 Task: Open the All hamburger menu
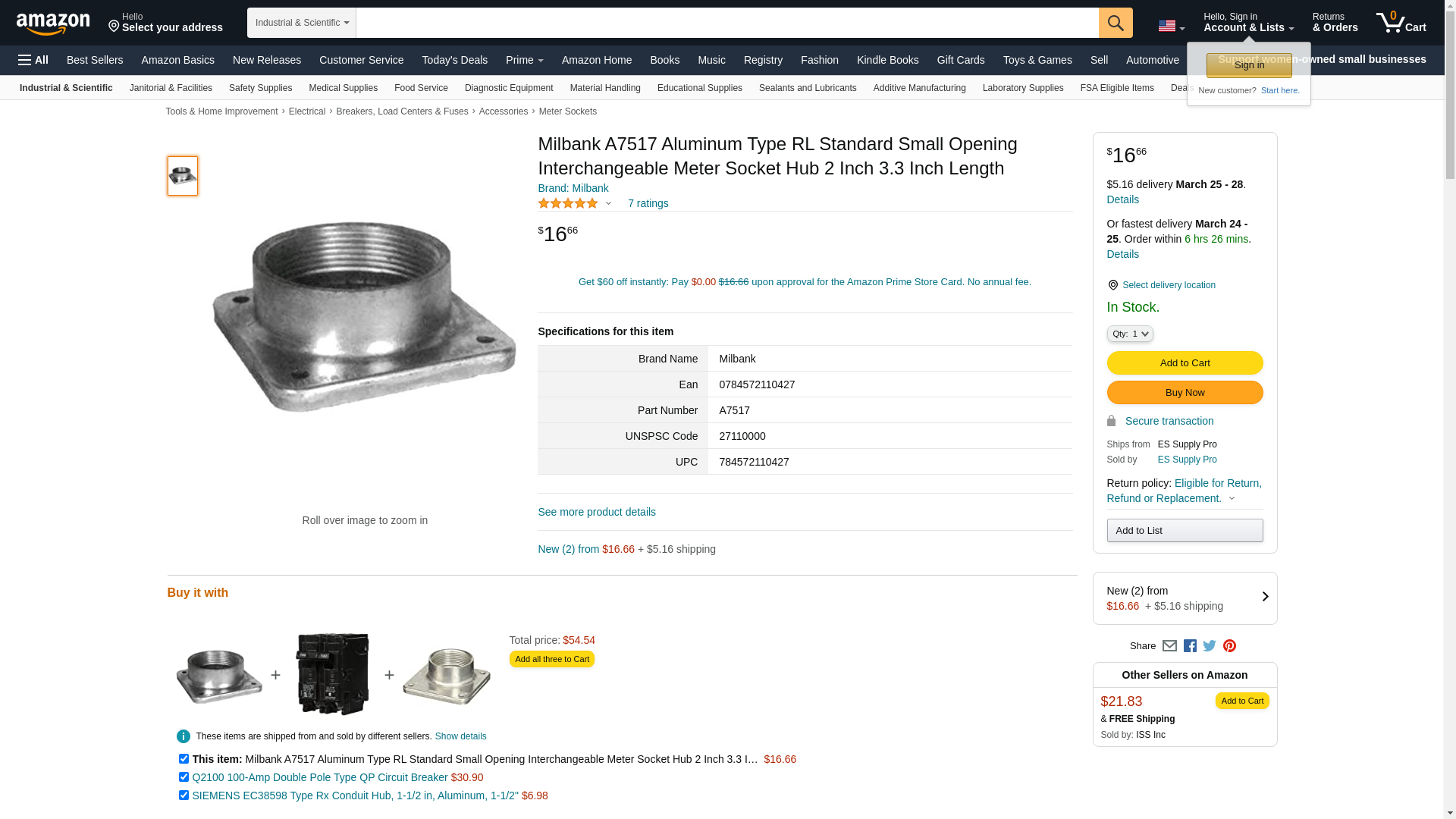point(33,60)
